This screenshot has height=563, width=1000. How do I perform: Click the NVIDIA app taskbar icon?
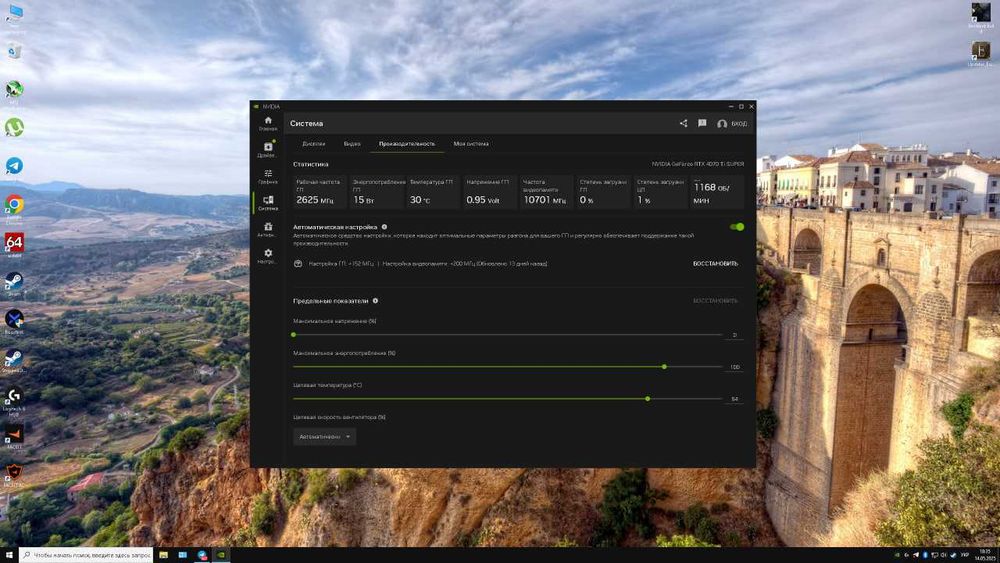tap(221, 555)
